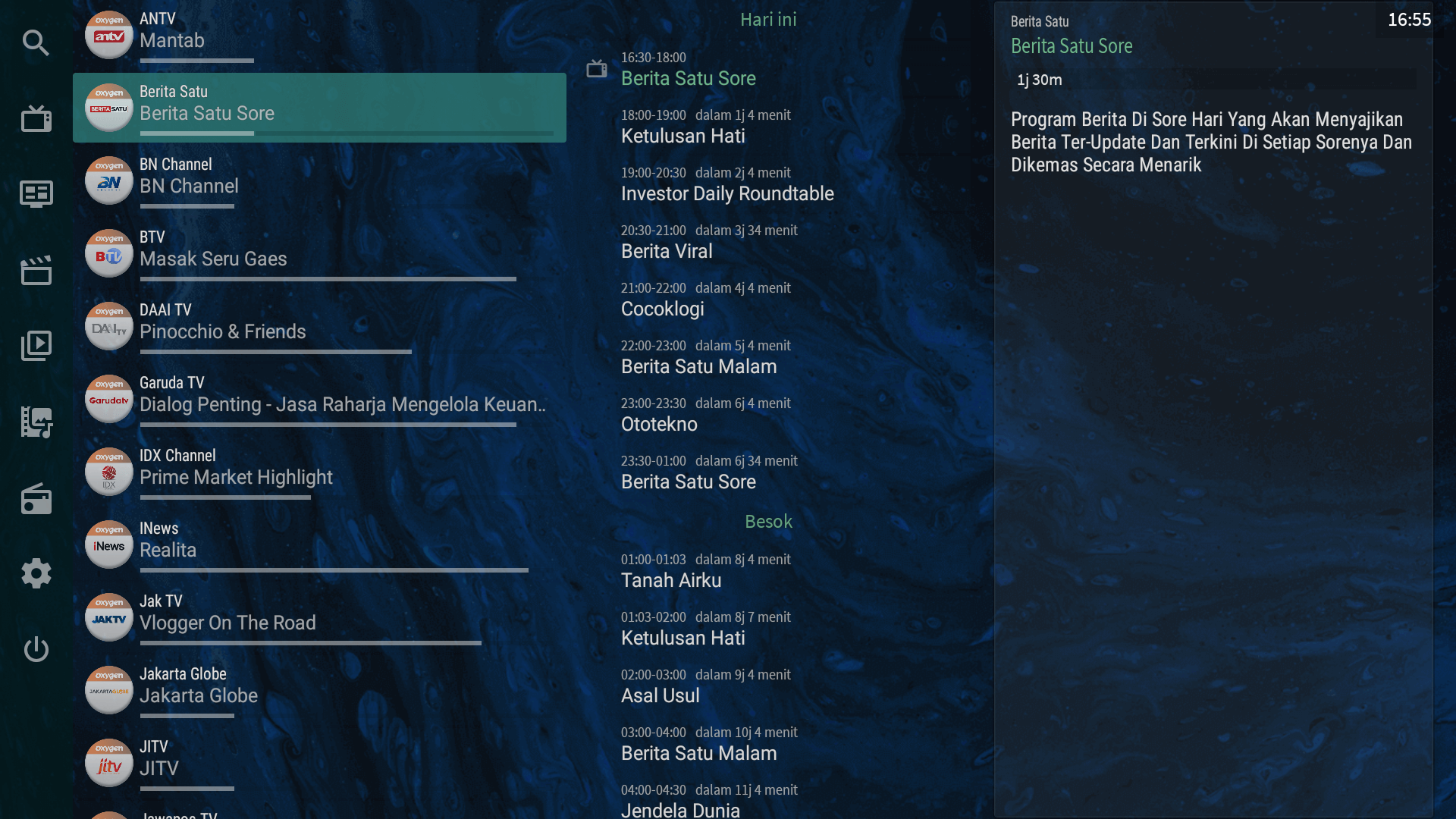
Task: Open the TV guide sidebar icon
Action: pos(36,194)
